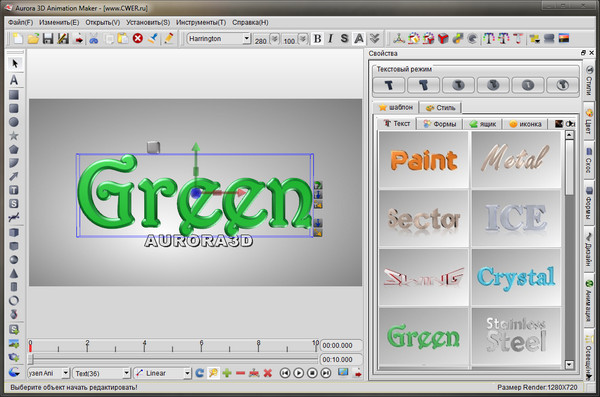Switch to the Стиль tab
The width and height of the screenshot is (600, 397).
click(x=440, y=108)
